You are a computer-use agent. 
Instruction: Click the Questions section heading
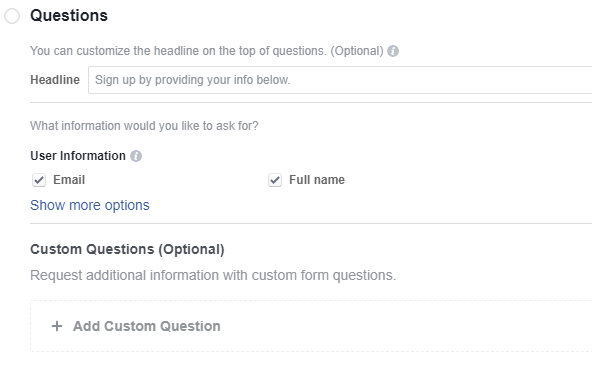click(69, 15)
